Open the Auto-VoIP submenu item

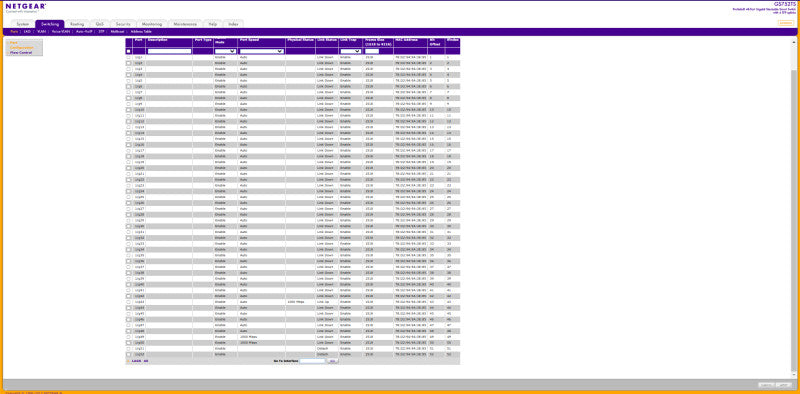pos(84,32)
